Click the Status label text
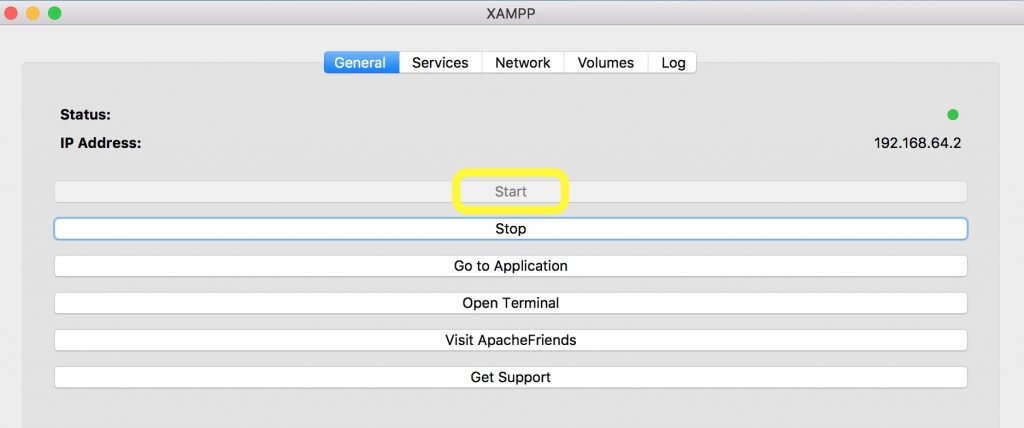The image size is (1024, 428). (86, 115)
